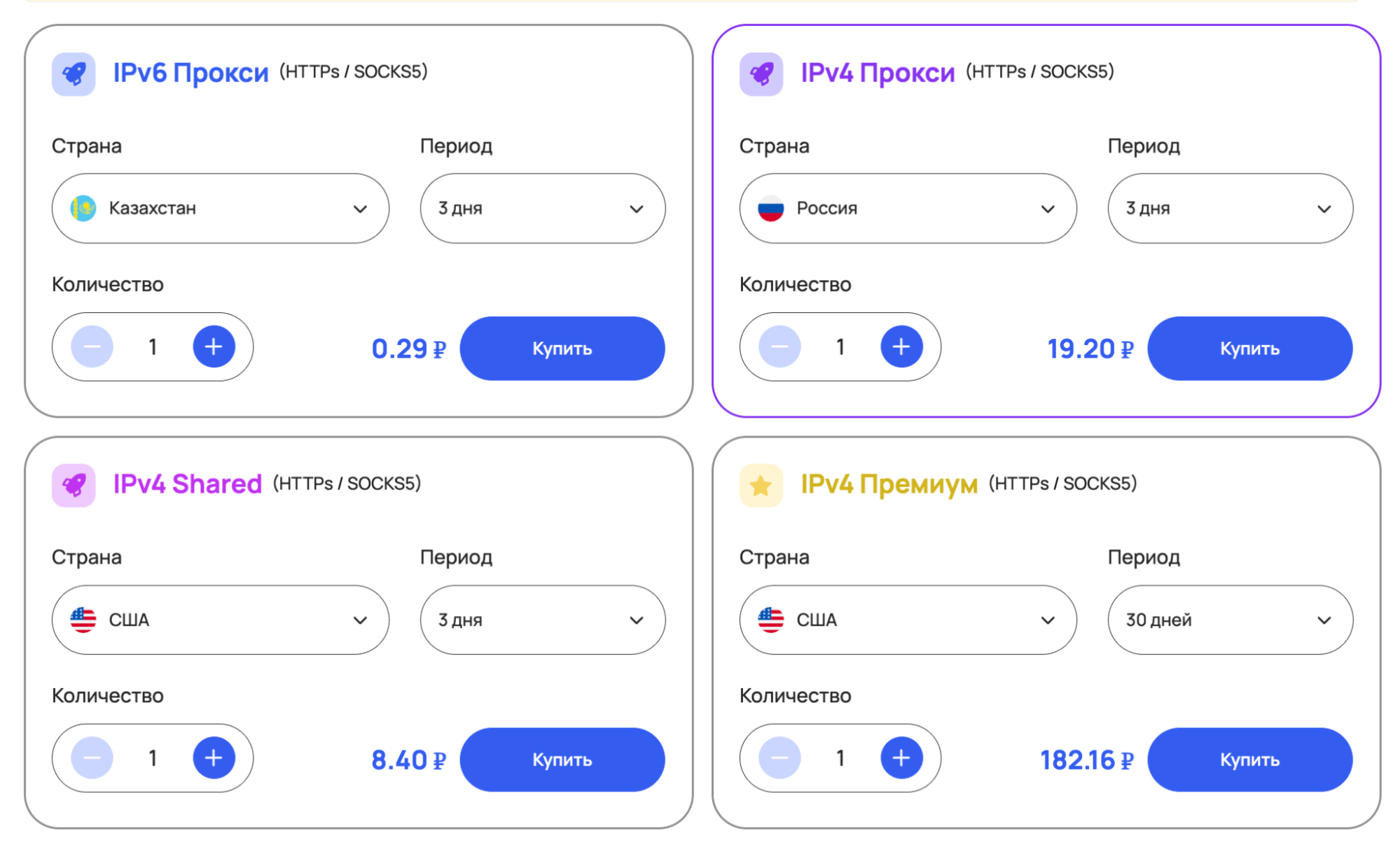Open the 30 дней period dropdown
The image size is (1400, 845).
[x=1230, y=620]
